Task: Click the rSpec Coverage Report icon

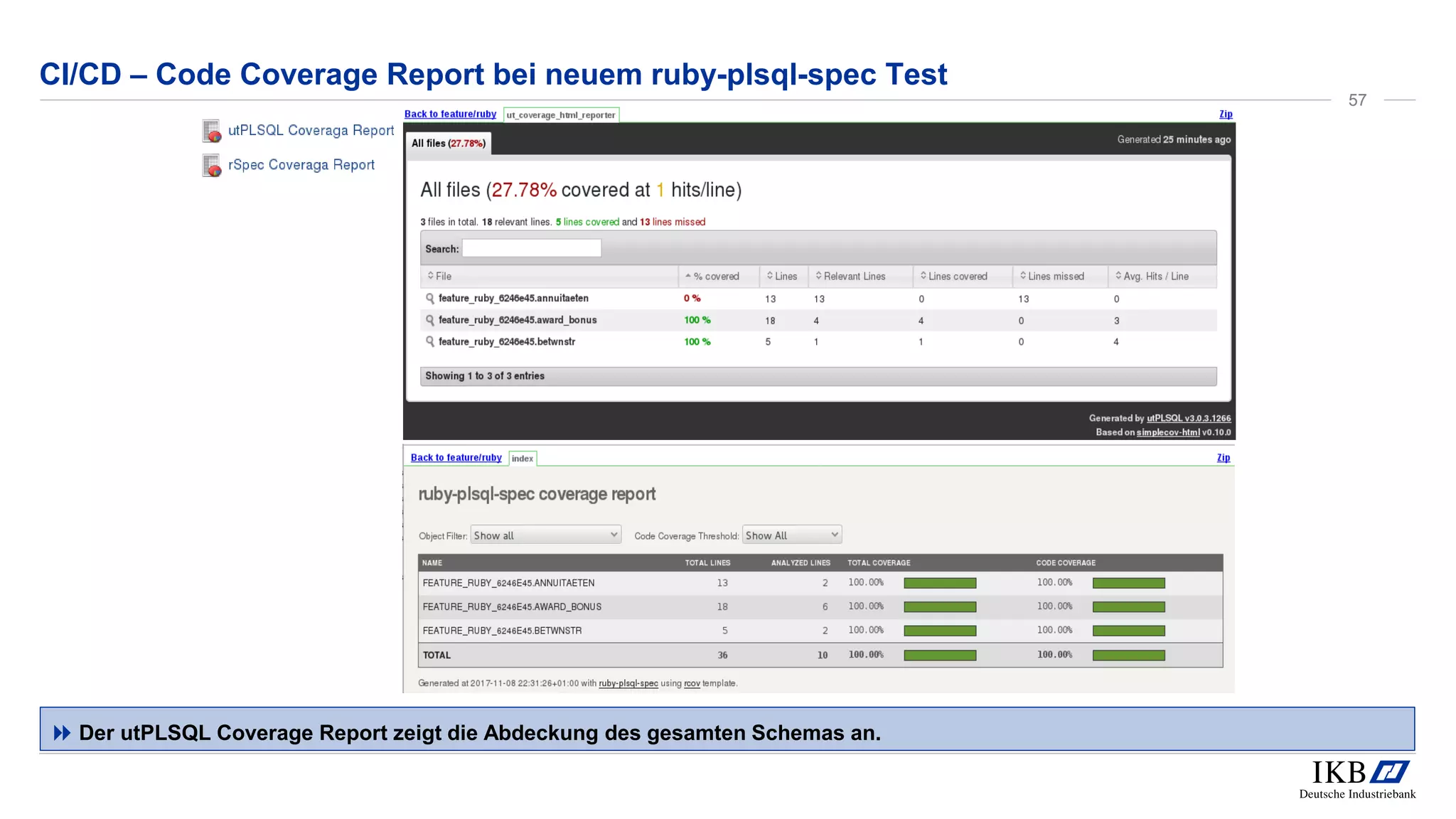Action: pos(212,165)
